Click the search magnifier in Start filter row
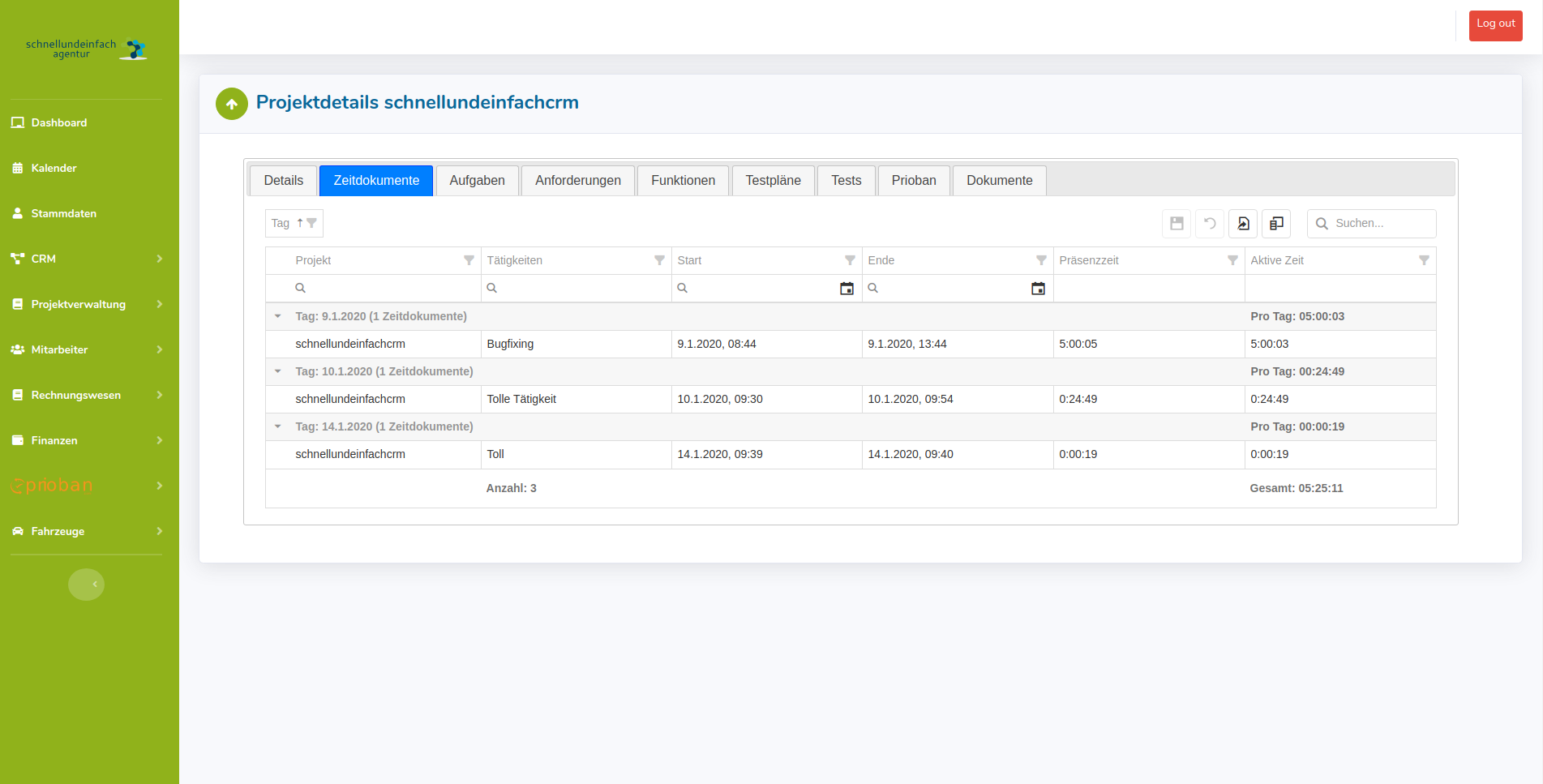The image size is (1543, 784). point(682,288)
